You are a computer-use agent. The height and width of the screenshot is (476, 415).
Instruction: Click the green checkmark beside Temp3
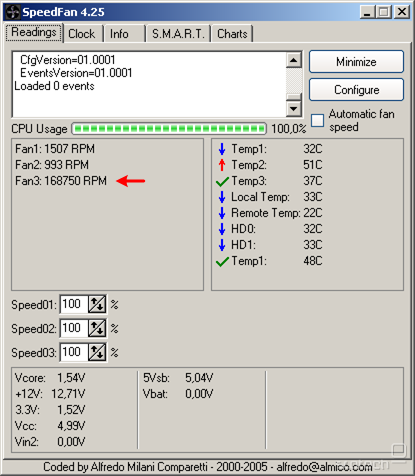tap(222, 181)
